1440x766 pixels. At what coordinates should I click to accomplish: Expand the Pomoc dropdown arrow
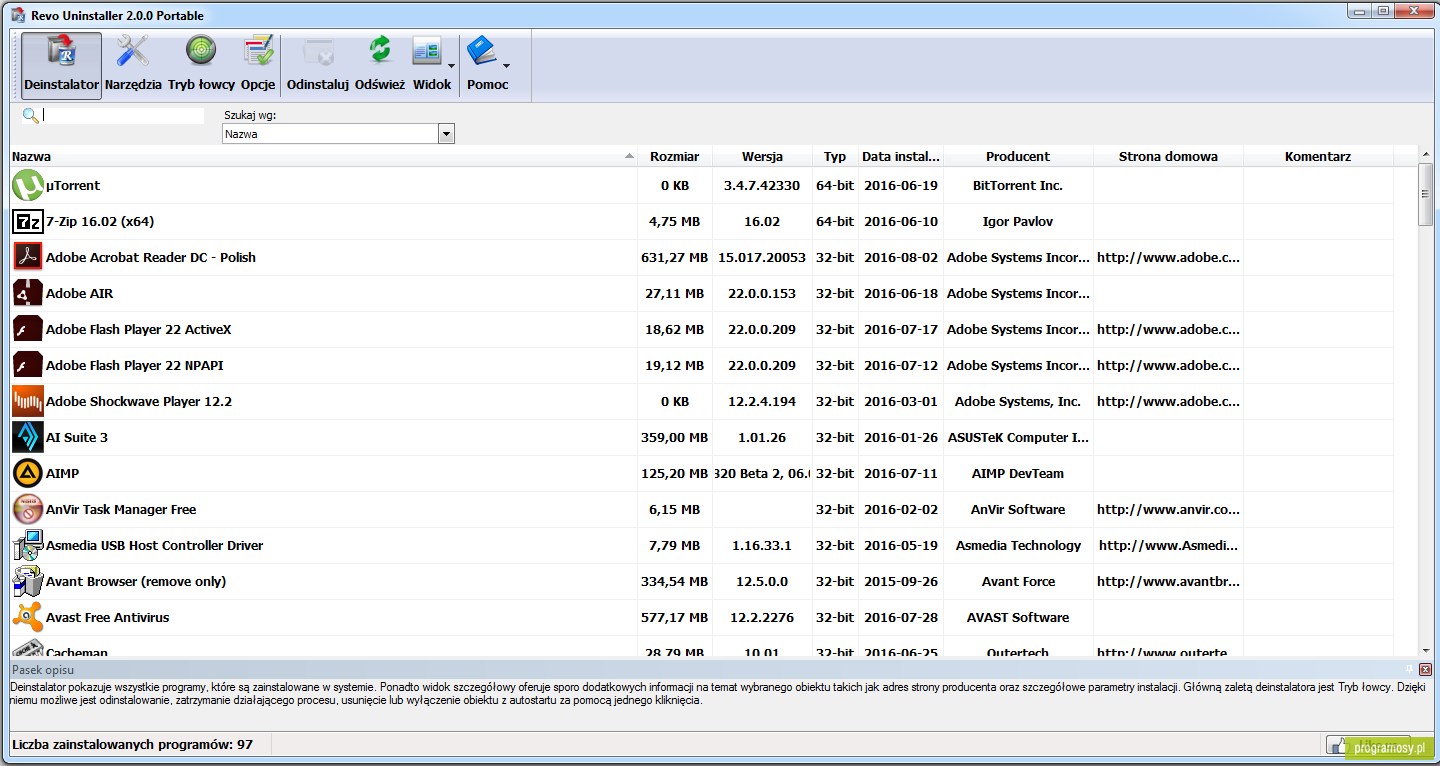[506, 67]
